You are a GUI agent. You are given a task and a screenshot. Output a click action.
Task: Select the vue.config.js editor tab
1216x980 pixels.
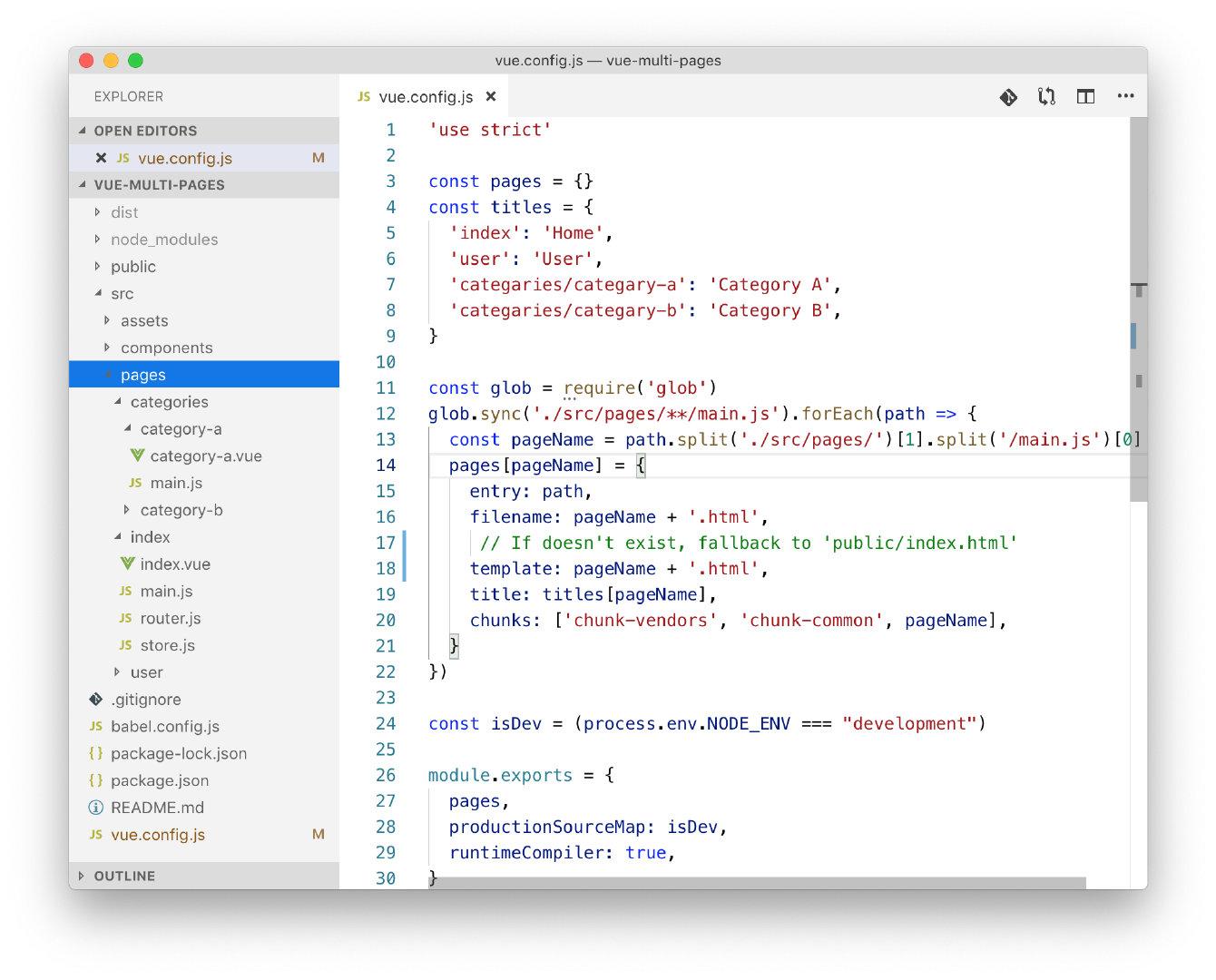point(425,97)
